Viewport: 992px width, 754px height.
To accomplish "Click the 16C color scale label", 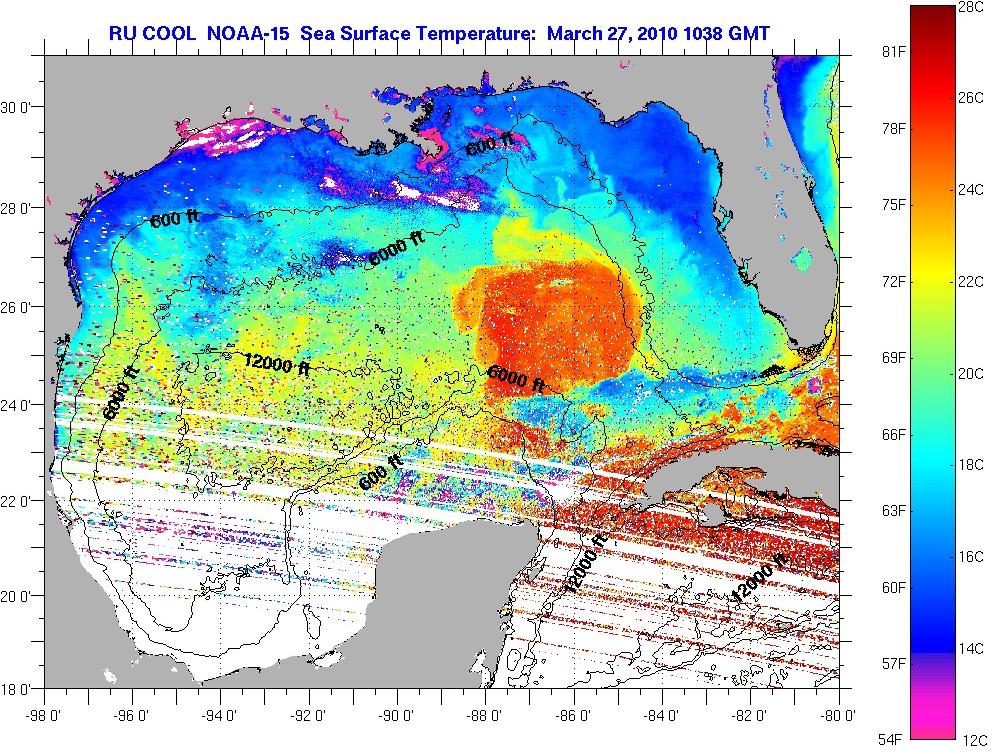I will click(971, 557).
